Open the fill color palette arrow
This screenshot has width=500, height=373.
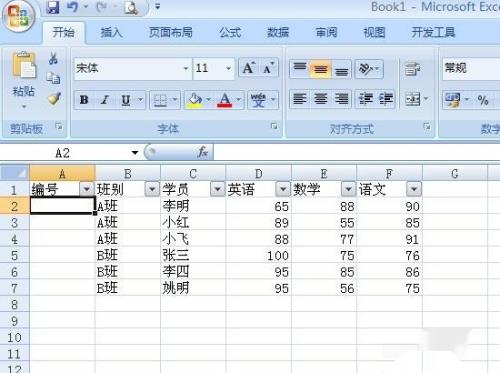click(x=209, y=99)
